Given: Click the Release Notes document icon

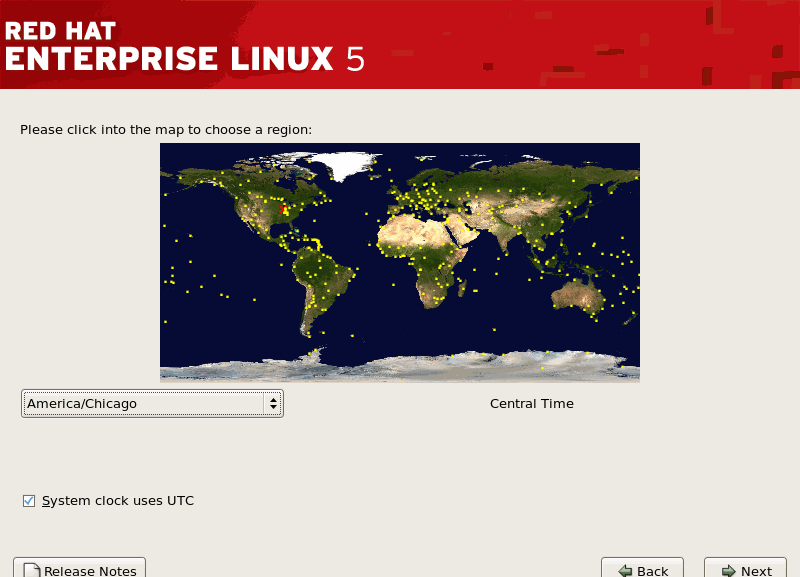Looking at the screenshot, I should point(31,571).
